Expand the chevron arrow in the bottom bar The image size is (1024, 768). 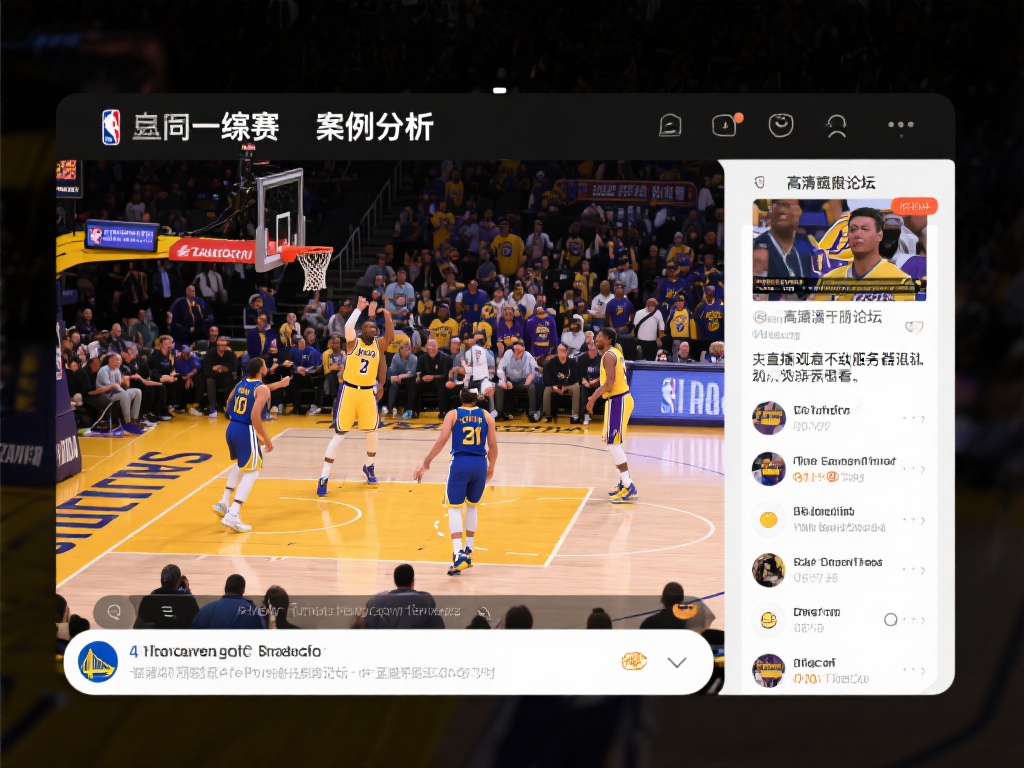(x=679, y=661)
